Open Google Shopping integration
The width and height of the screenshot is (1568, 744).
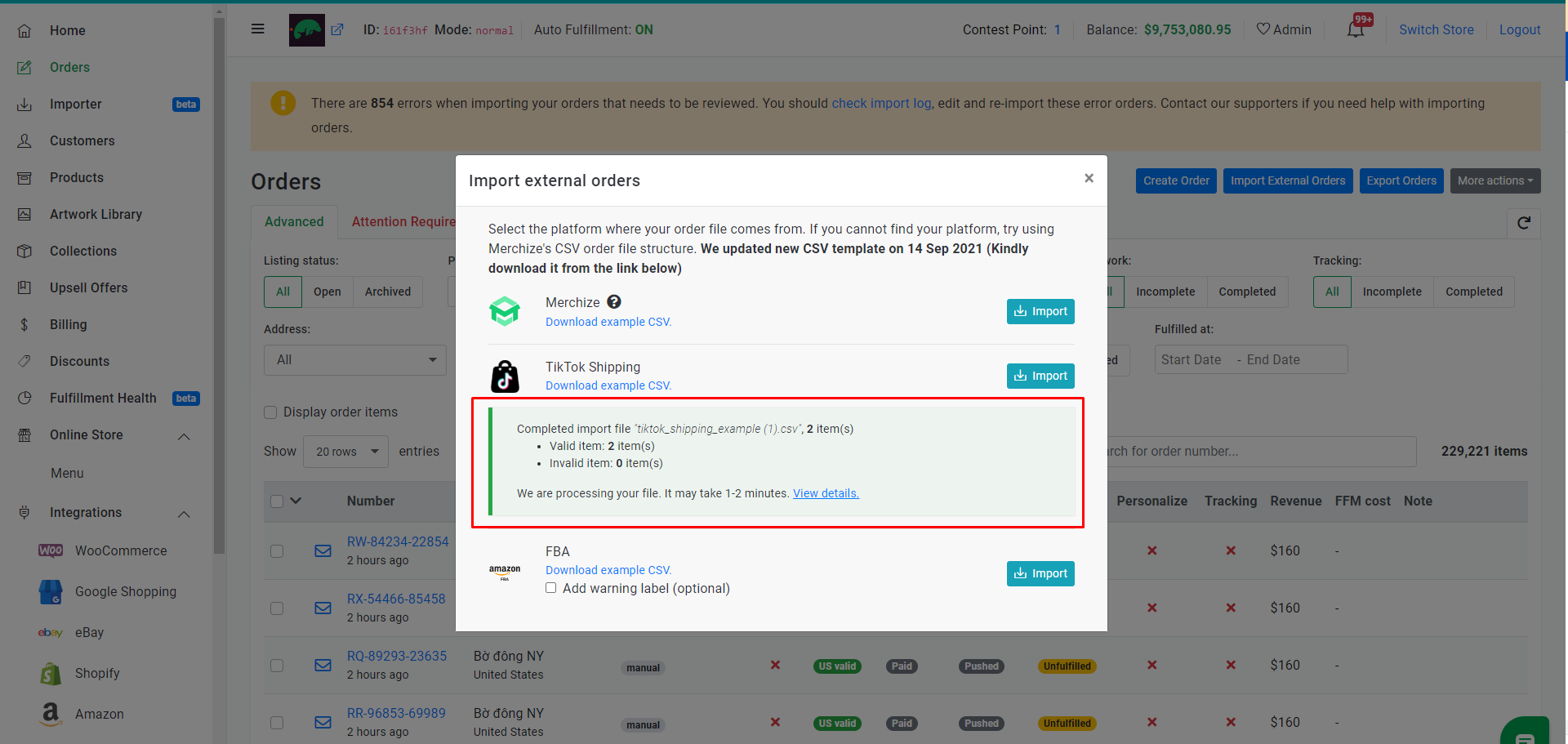[x=106, y=591]
